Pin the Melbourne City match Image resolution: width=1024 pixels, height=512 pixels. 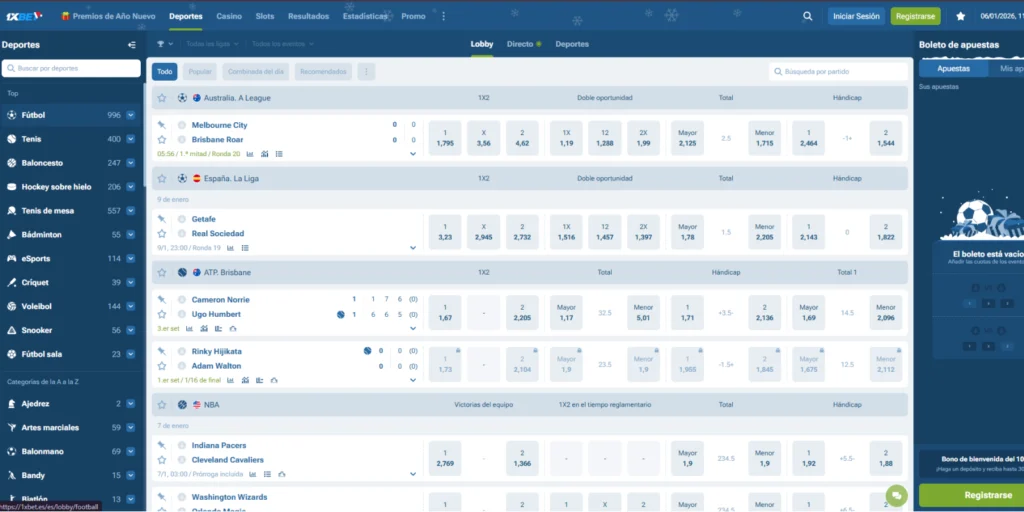[162, 125]
